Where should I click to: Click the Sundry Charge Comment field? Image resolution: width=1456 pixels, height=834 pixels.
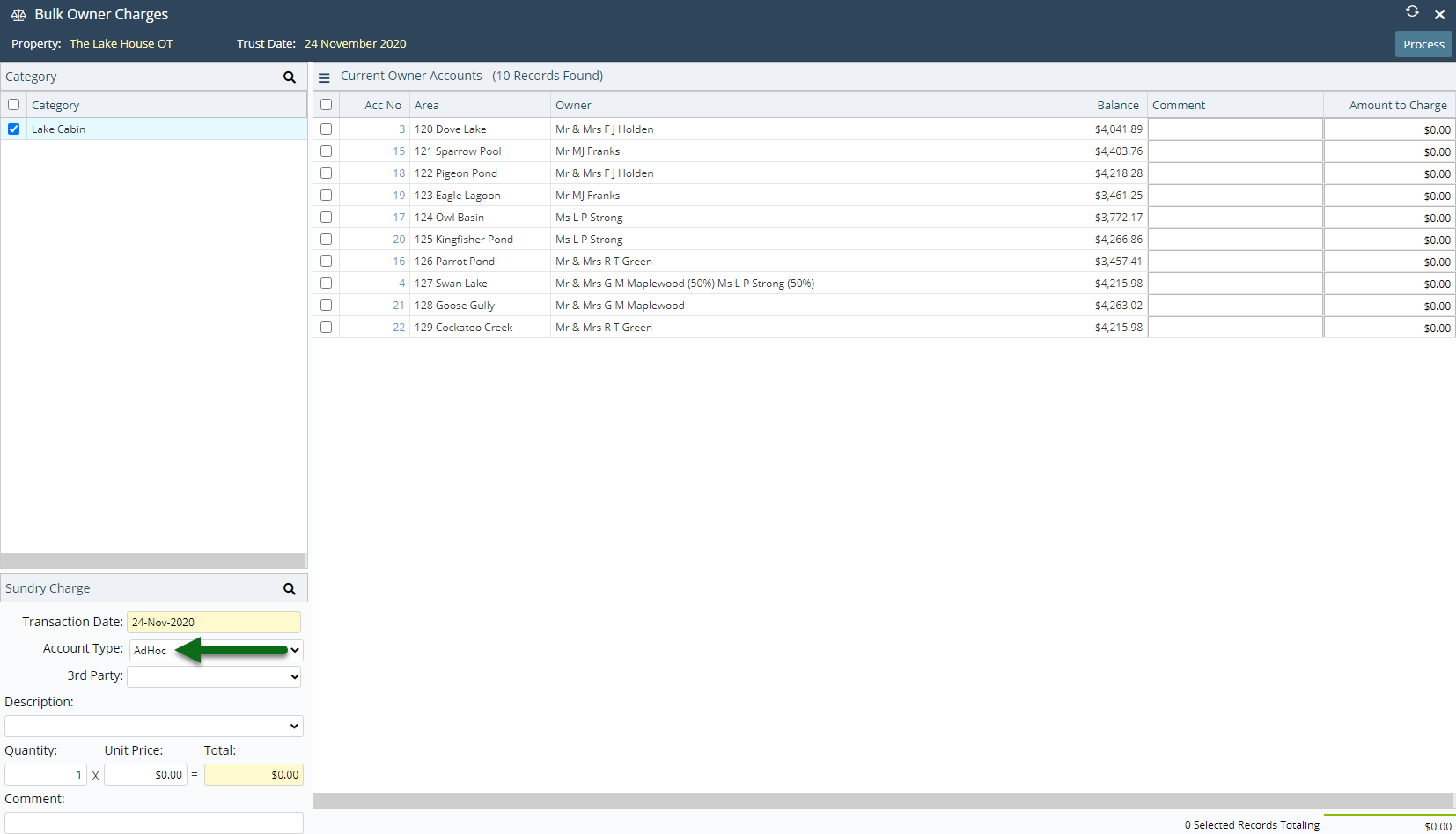pos(154,823)
